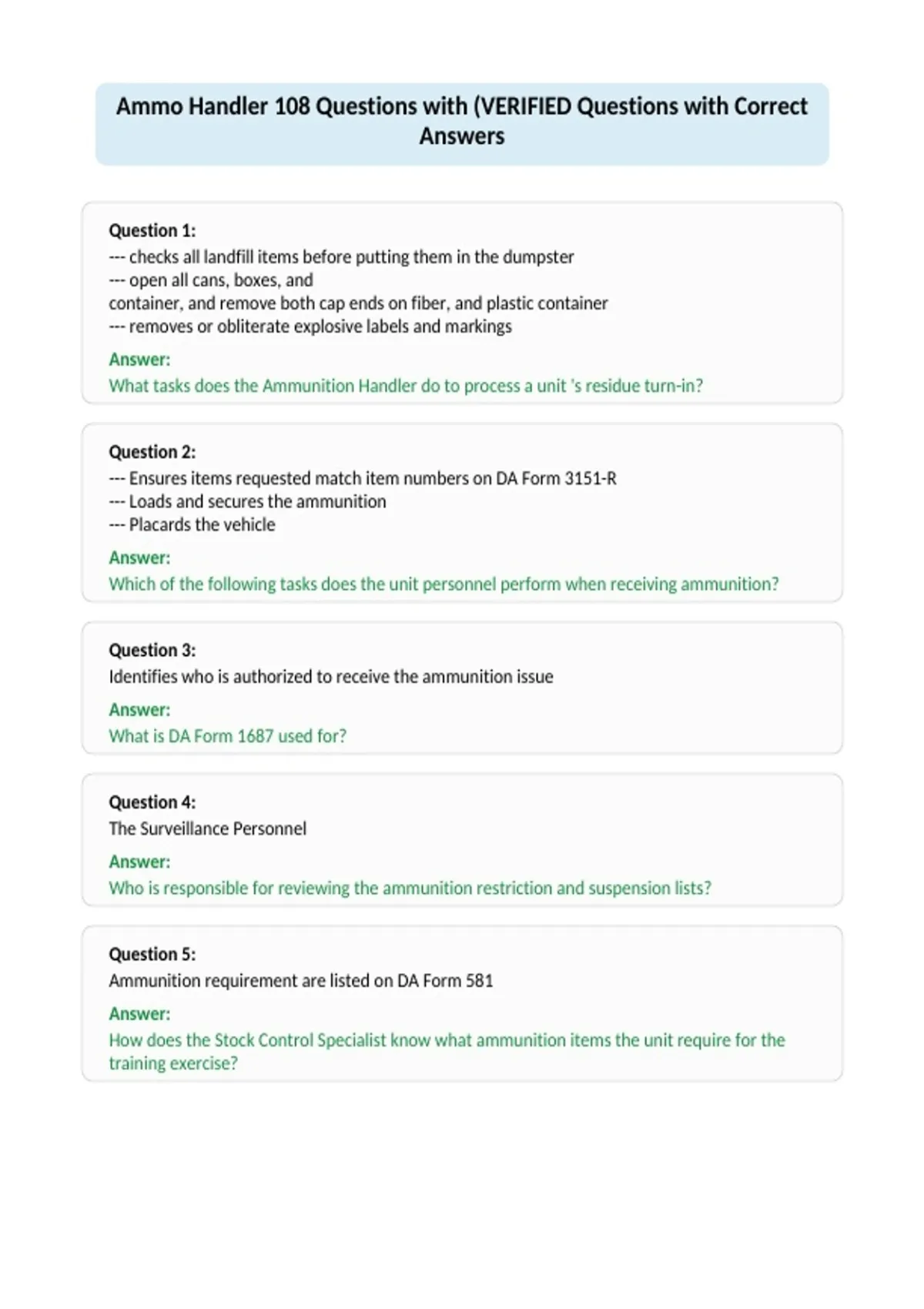
Task: Click the DA Form 581 requirement text
Action: (301, 981)
